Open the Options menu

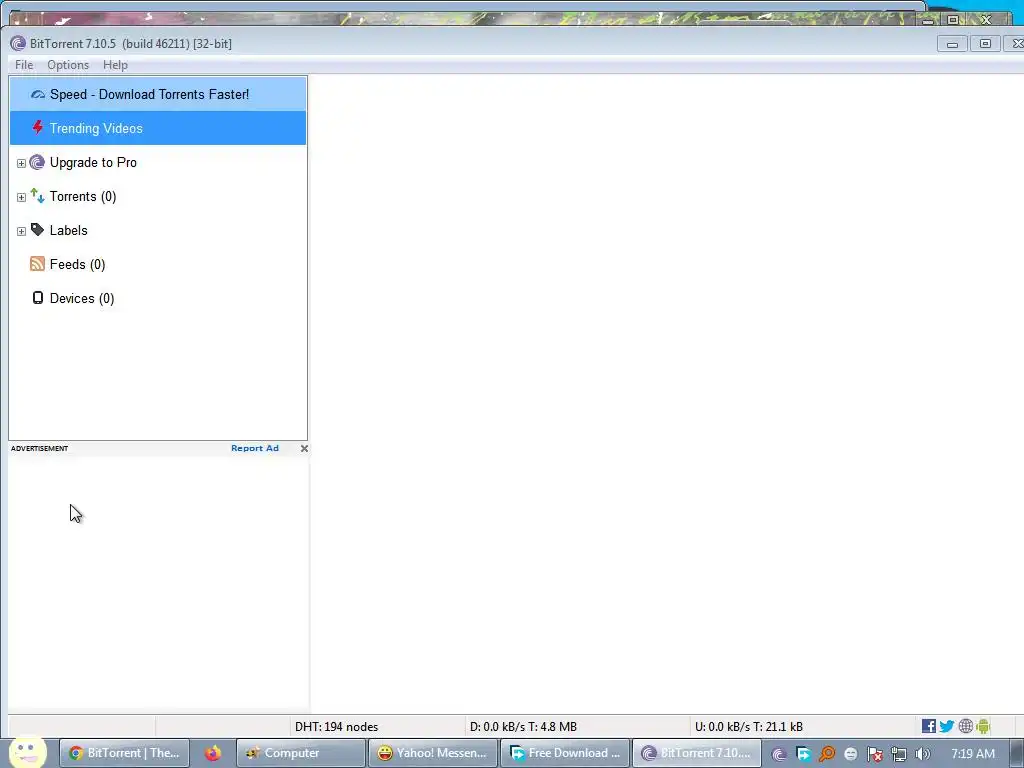click(68, 65)
